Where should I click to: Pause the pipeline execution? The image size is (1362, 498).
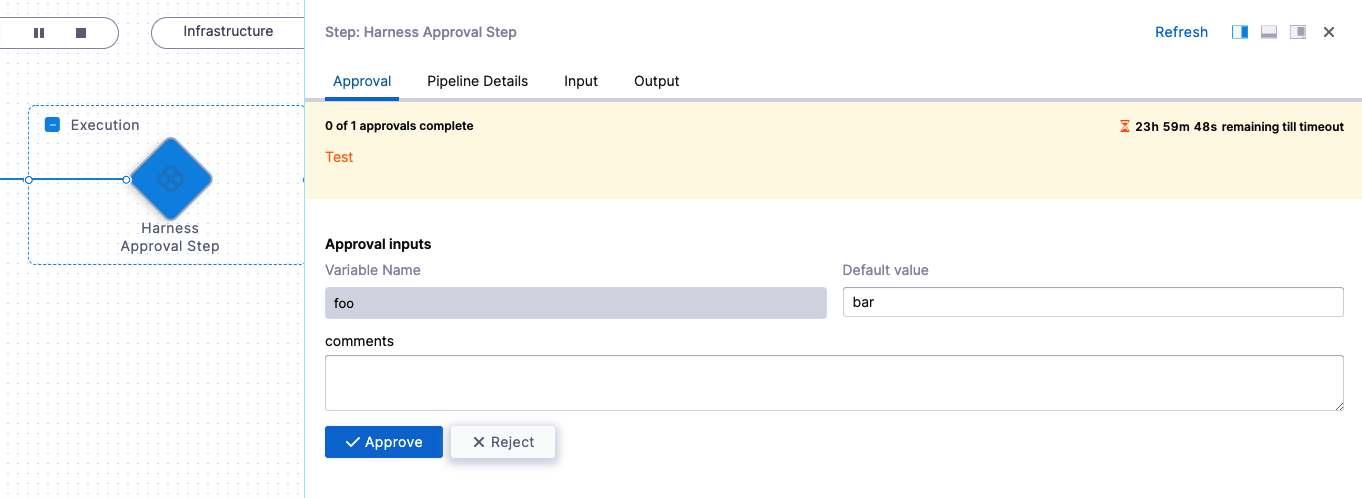(39, 33)
